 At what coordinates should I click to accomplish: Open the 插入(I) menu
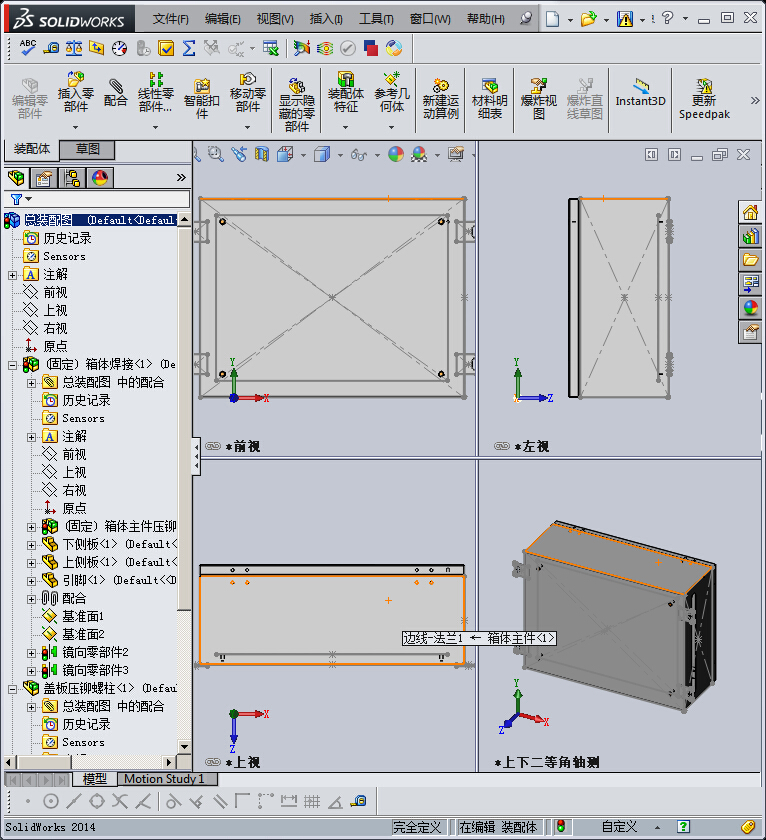point(325,18)
